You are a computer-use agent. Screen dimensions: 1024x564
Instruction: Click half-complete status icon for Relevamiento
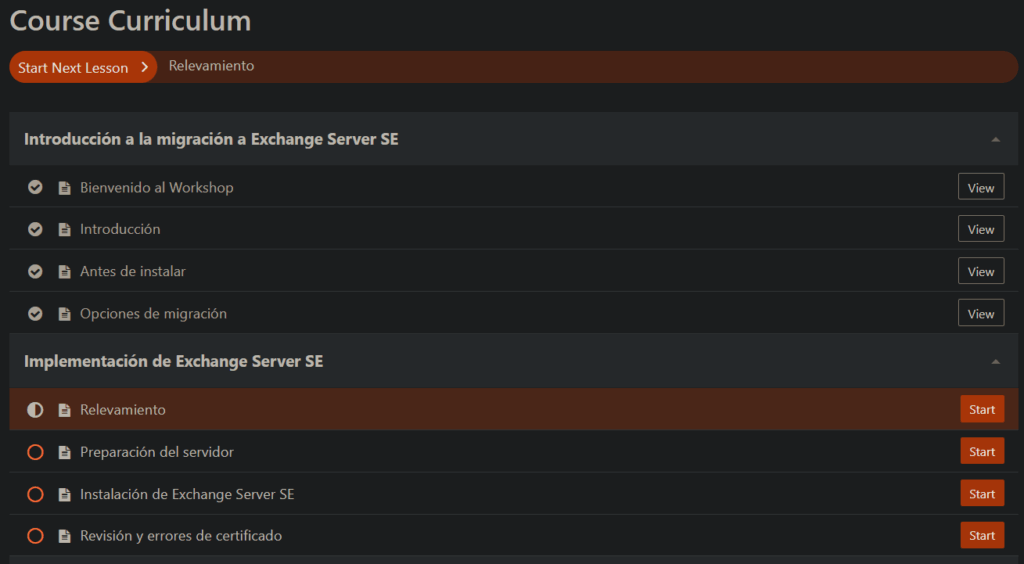point(35,410)
